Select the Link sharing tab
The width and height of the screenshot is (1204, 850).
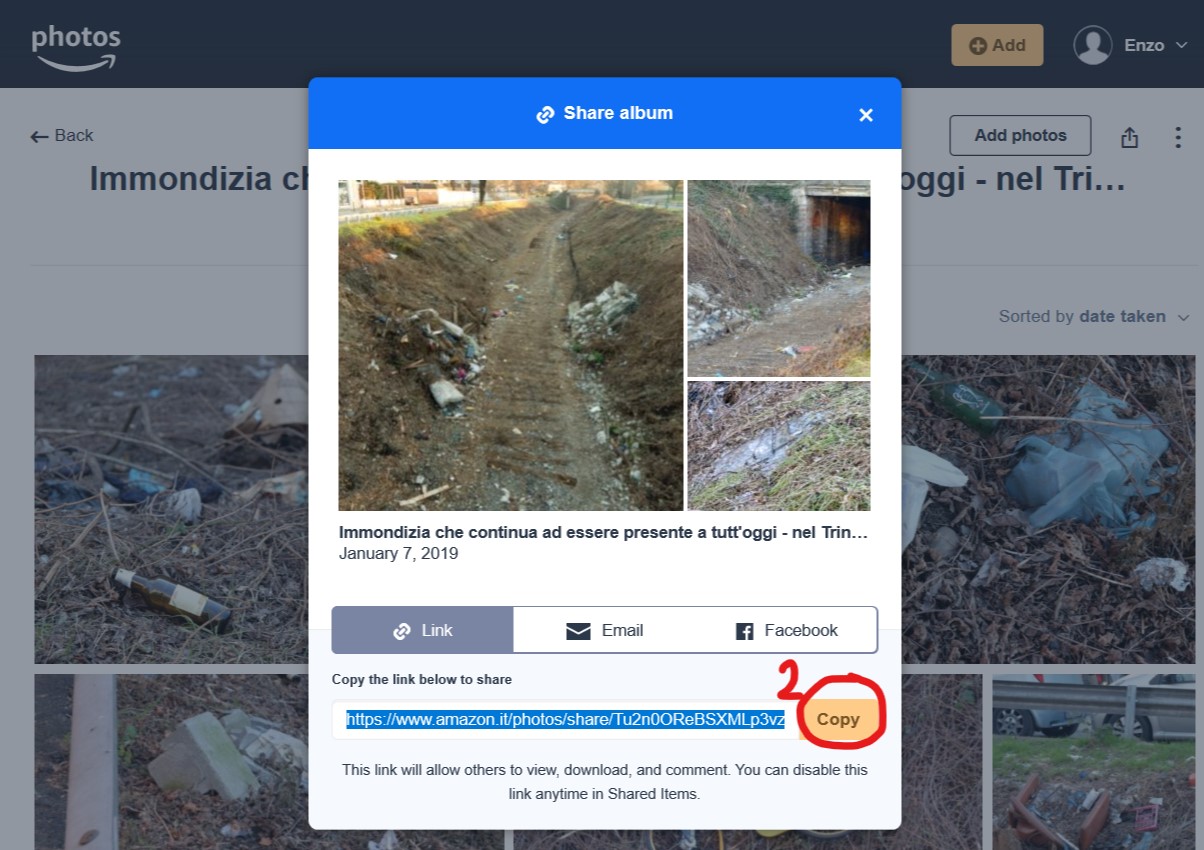click(x=422, y=630)
